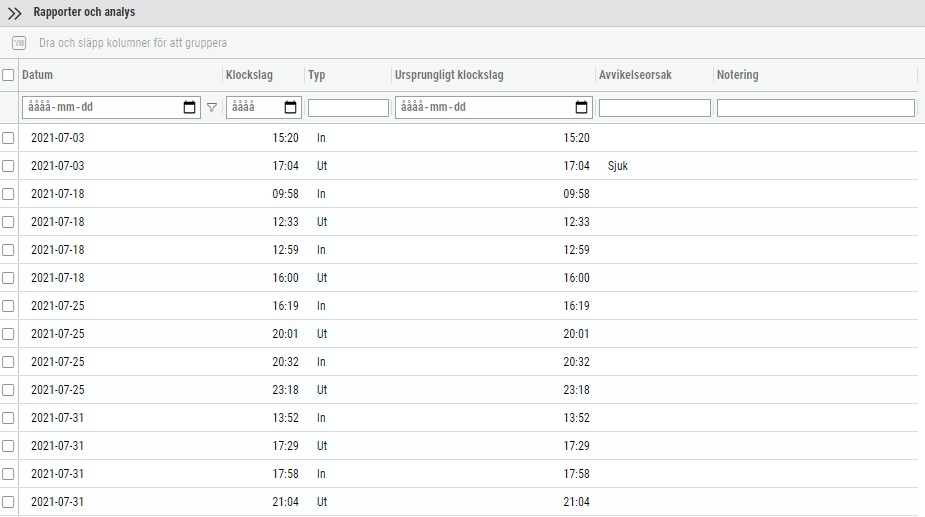Open the Datum filter calendar picker
925x517 pixels.
[x=189, y=107]
